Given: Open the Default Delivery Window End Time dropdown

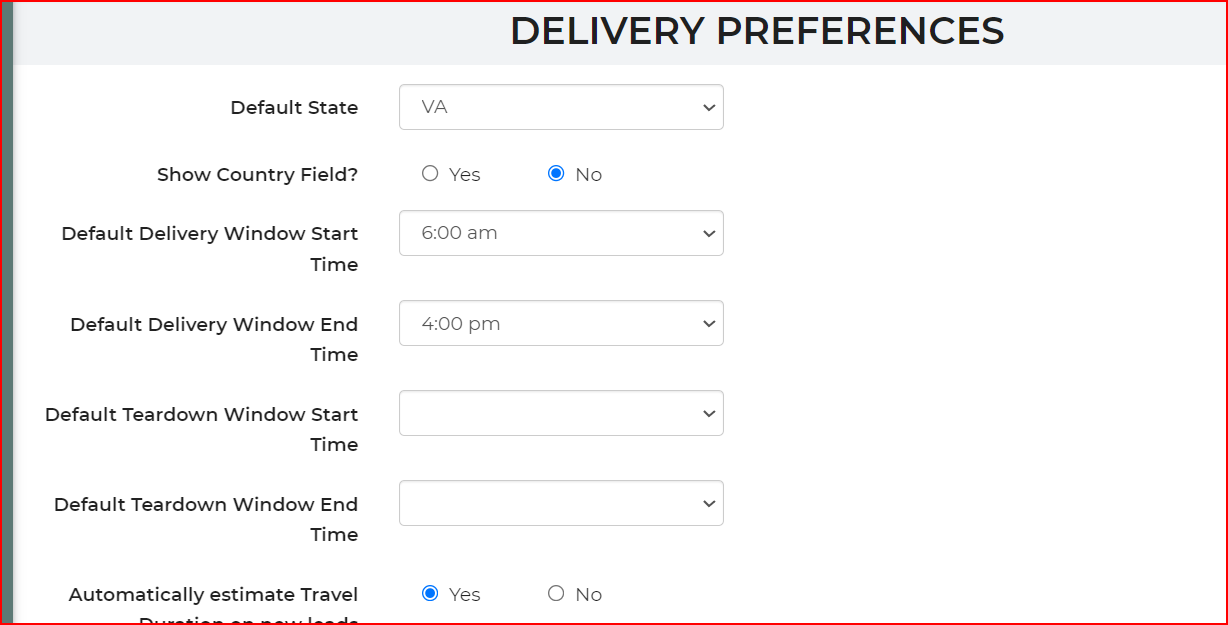Looking at the screenshot, I should (560, 323).
